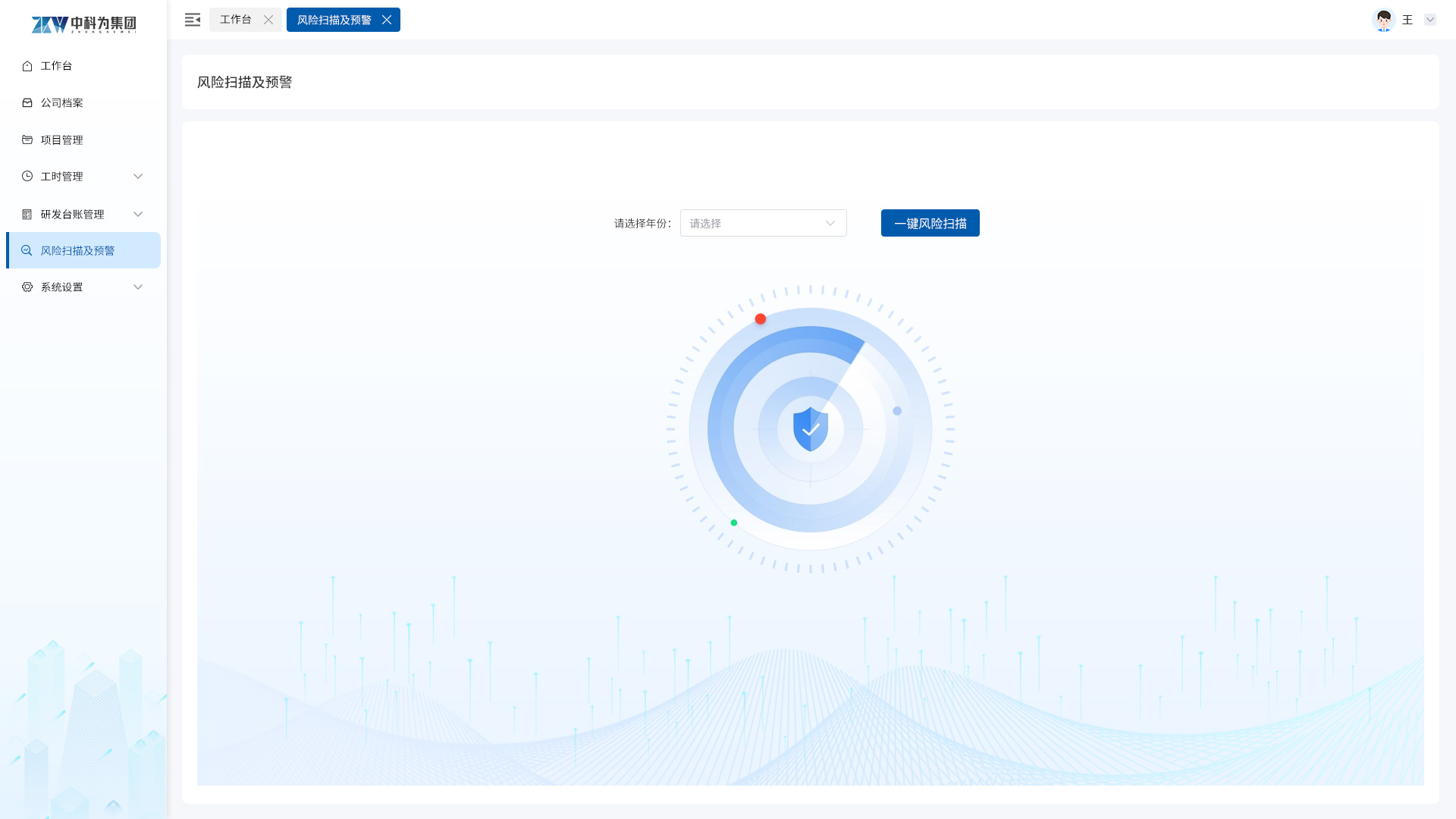Click the 工时管理 clock icon
The width and height of the screenshot is (1456, 819).
point(27,177)
